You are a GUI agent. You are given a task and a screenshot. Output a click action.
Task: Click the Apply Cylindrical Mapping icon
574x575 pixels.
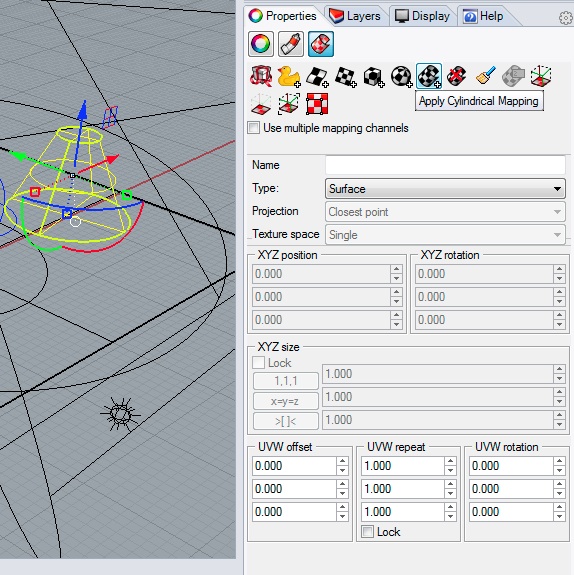coord(429,76)
